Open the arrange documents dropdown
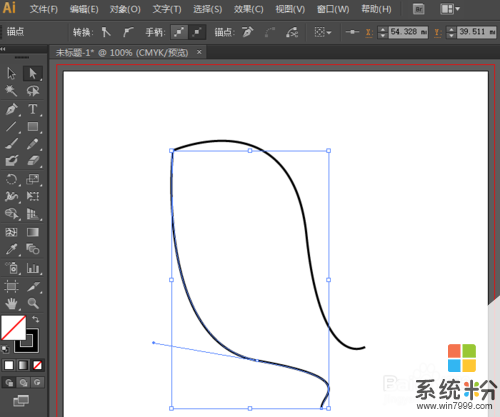This screenshot has width=500, height=417. [450, 9]
